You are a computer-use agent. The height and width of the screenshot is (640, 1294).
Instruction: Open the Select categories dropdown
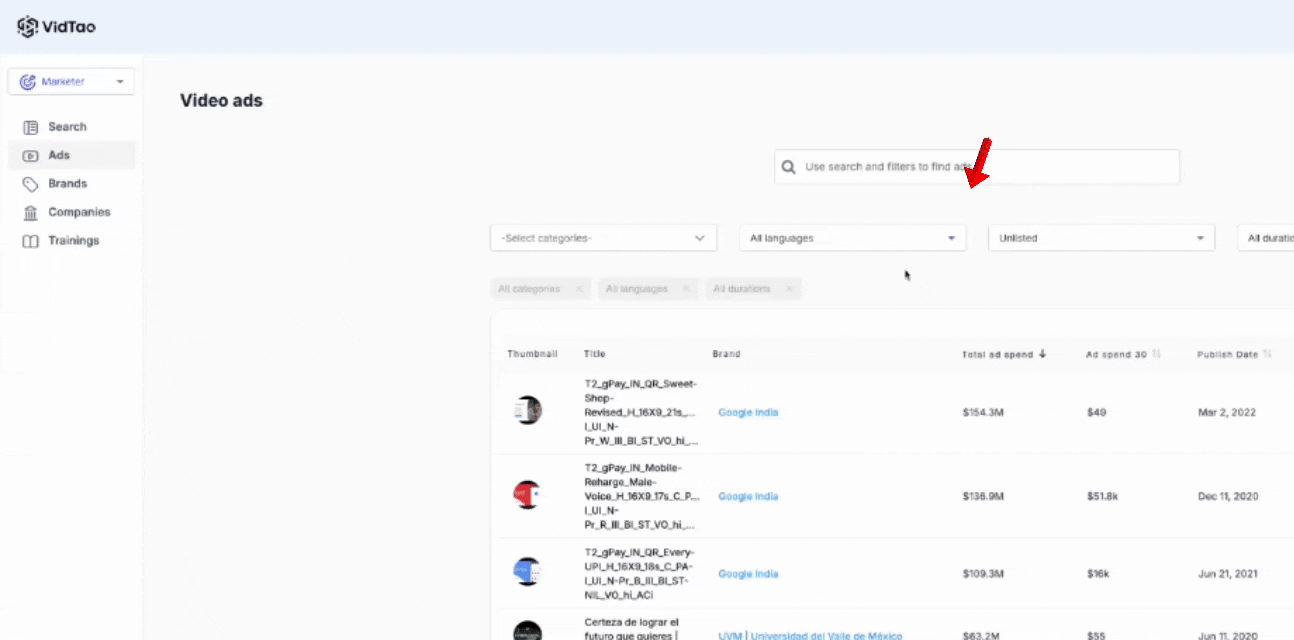(603, 237)
